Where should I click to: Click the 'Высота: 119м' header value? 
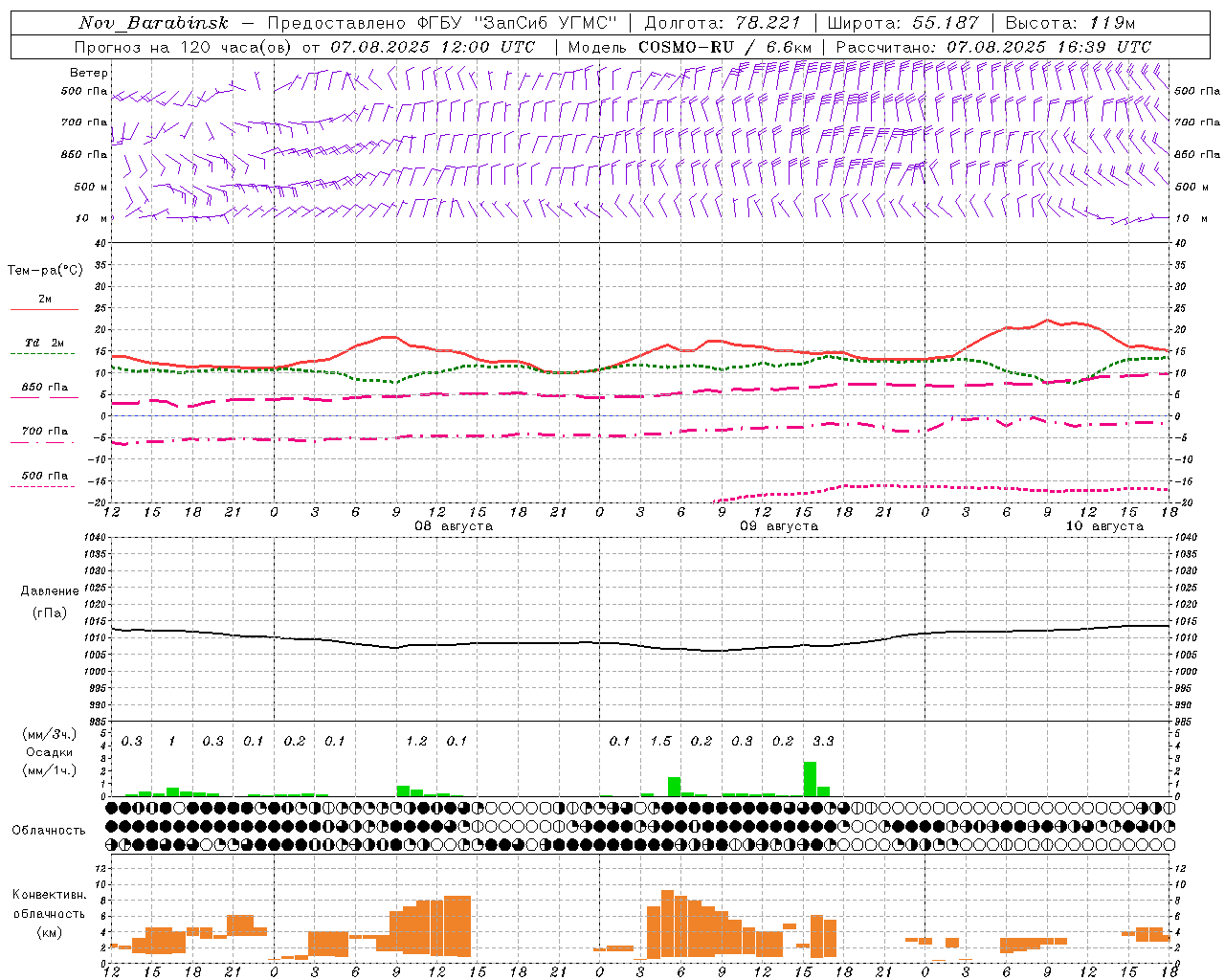point(1070,23)
